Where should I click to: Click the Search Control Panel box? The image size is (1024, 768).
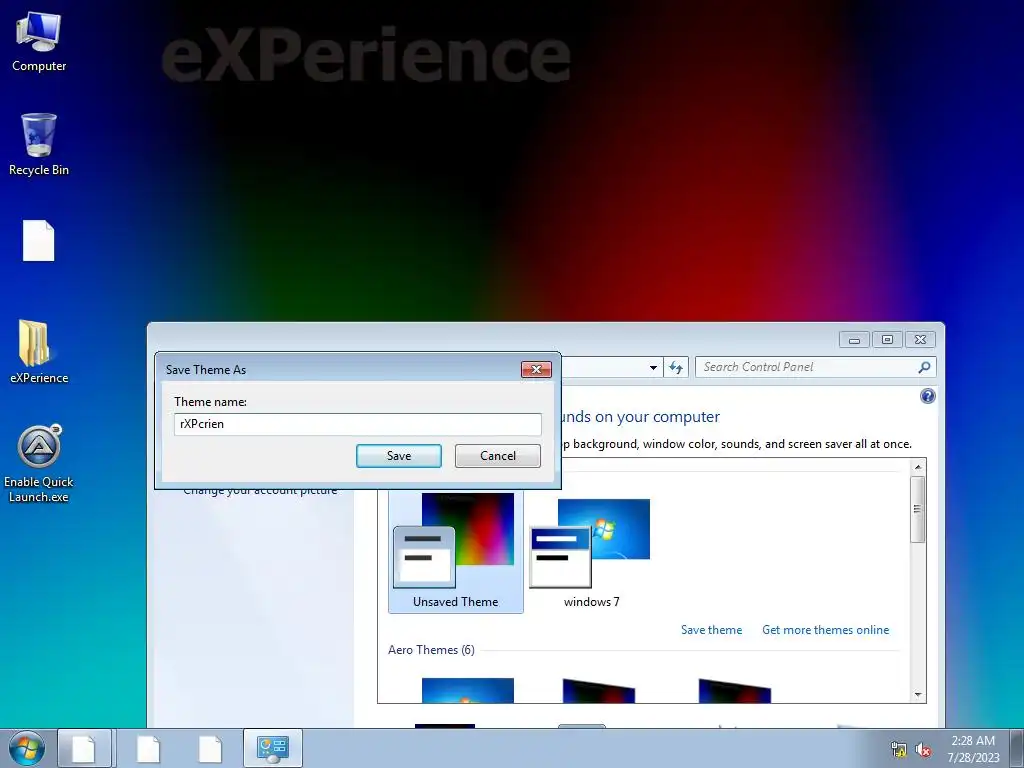coord(816,367)
